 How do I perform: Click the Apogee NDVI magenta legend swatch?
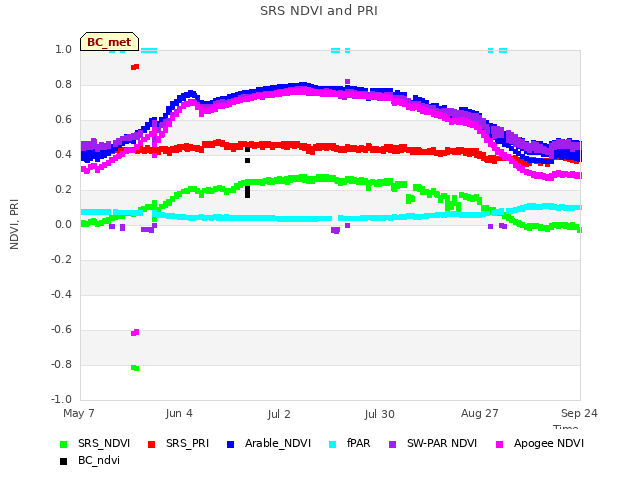click(499, 444)
